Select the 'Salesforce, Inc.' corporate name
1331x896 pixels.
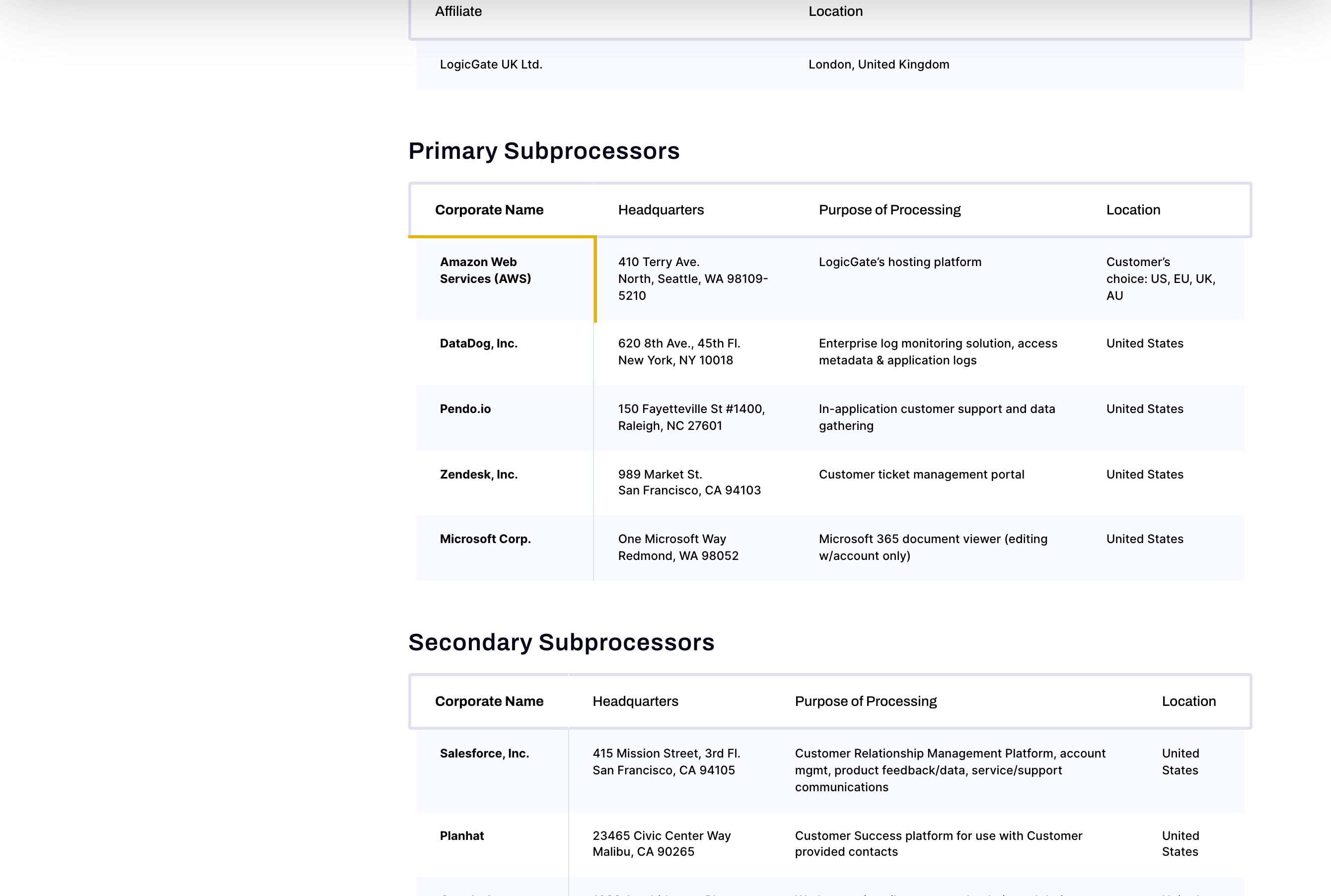[x=484, y=754]
